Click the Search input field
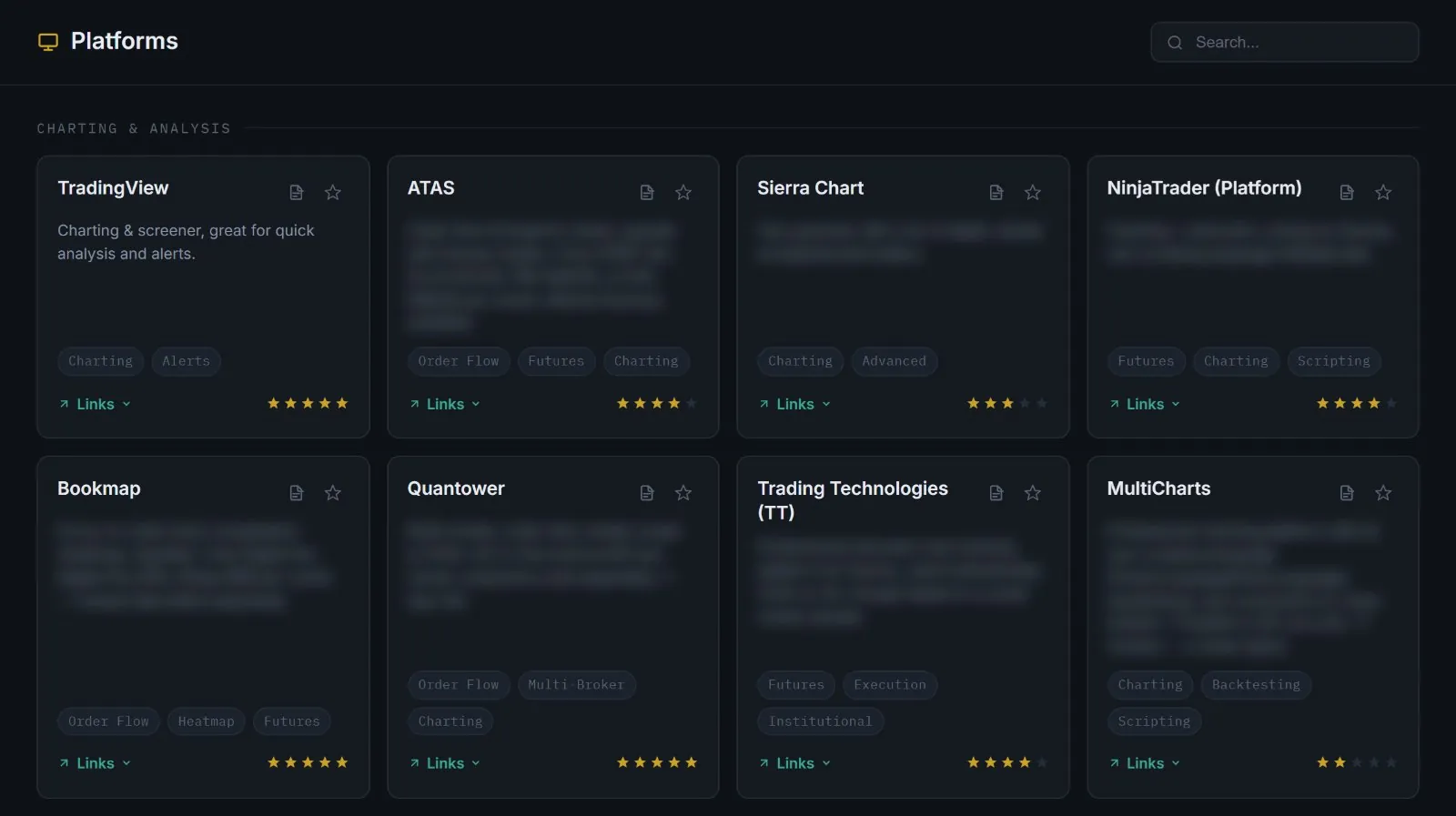 pyautogui.click(x=1284, y=42)
